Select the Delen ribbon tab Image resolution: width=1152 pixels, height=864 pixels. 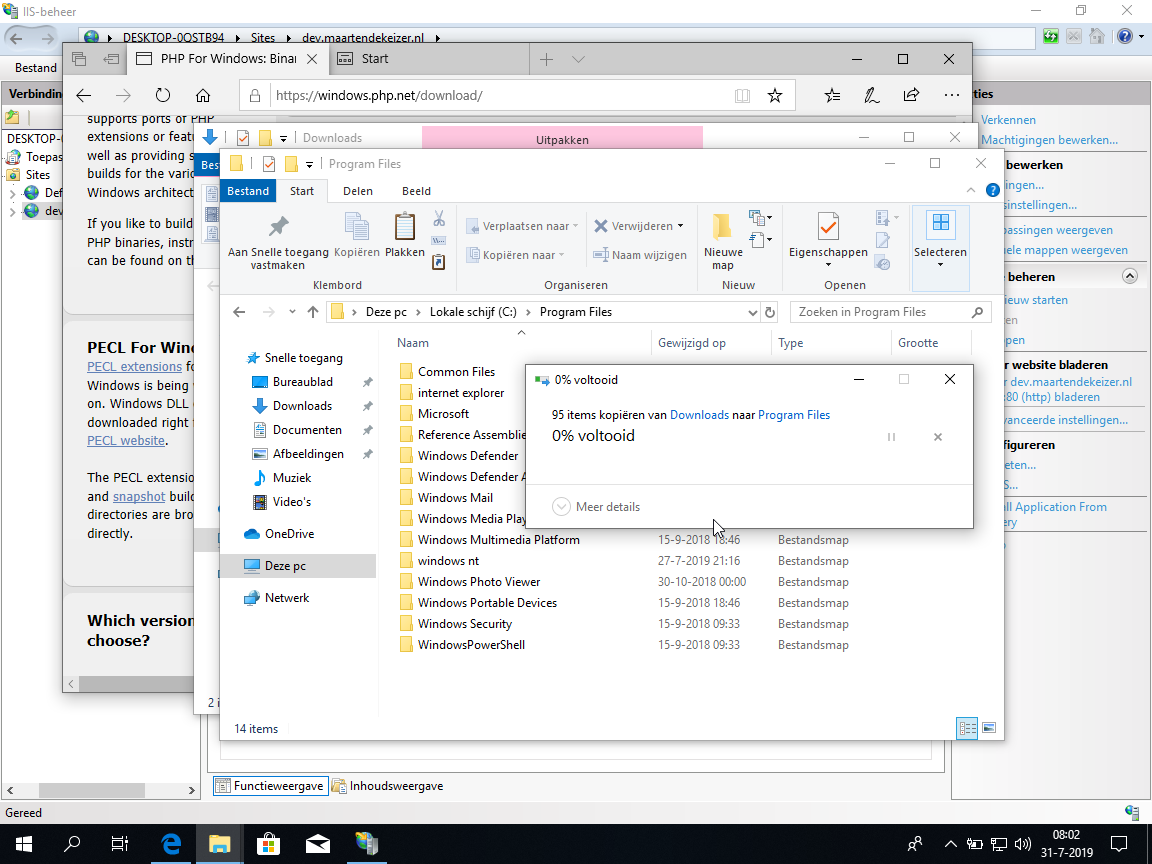click(358, 191)
